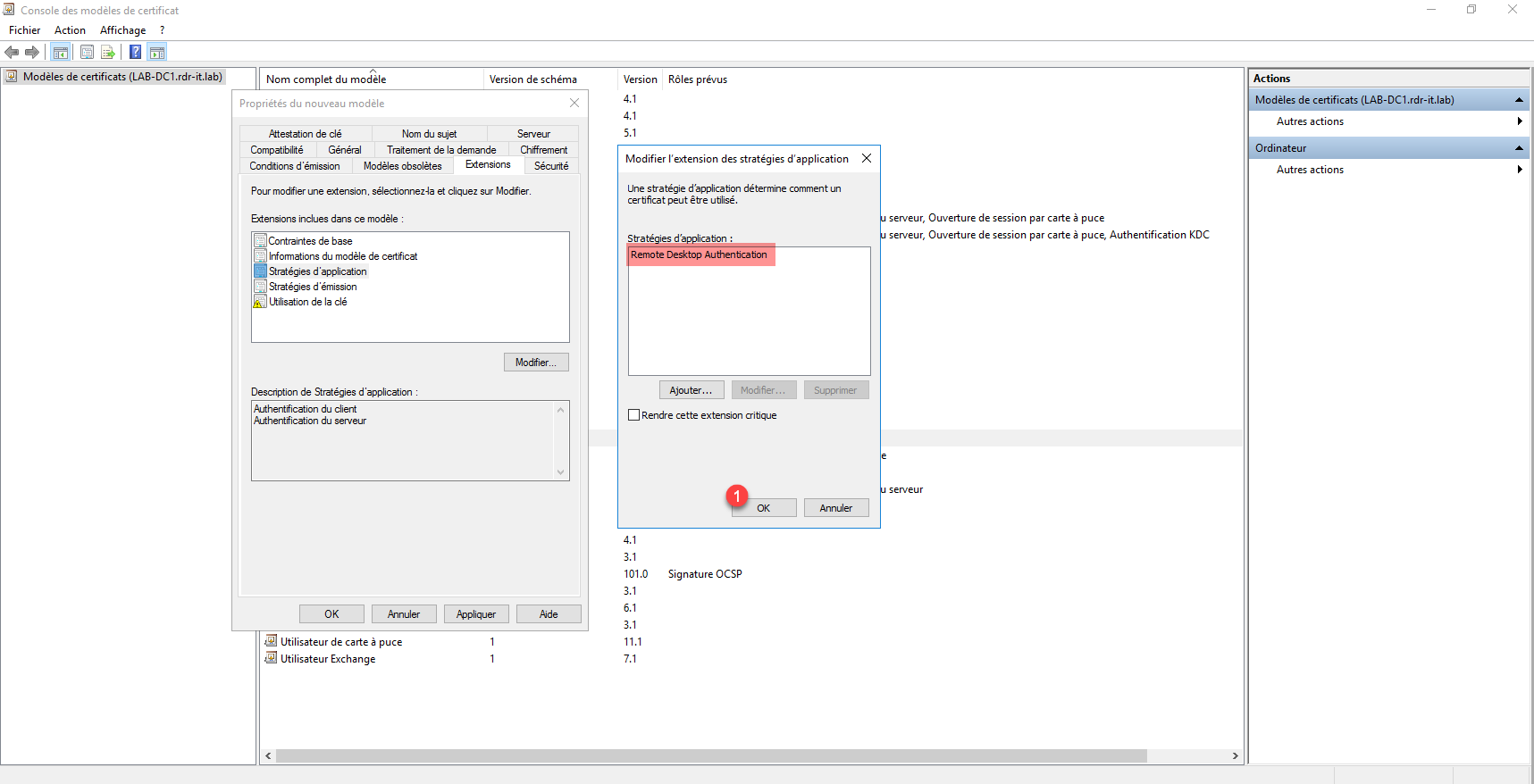Screen dimensions: 1534x784
Task: Enable Rendre cette extension critique checkbox
Action: click(x=634, y=415)
